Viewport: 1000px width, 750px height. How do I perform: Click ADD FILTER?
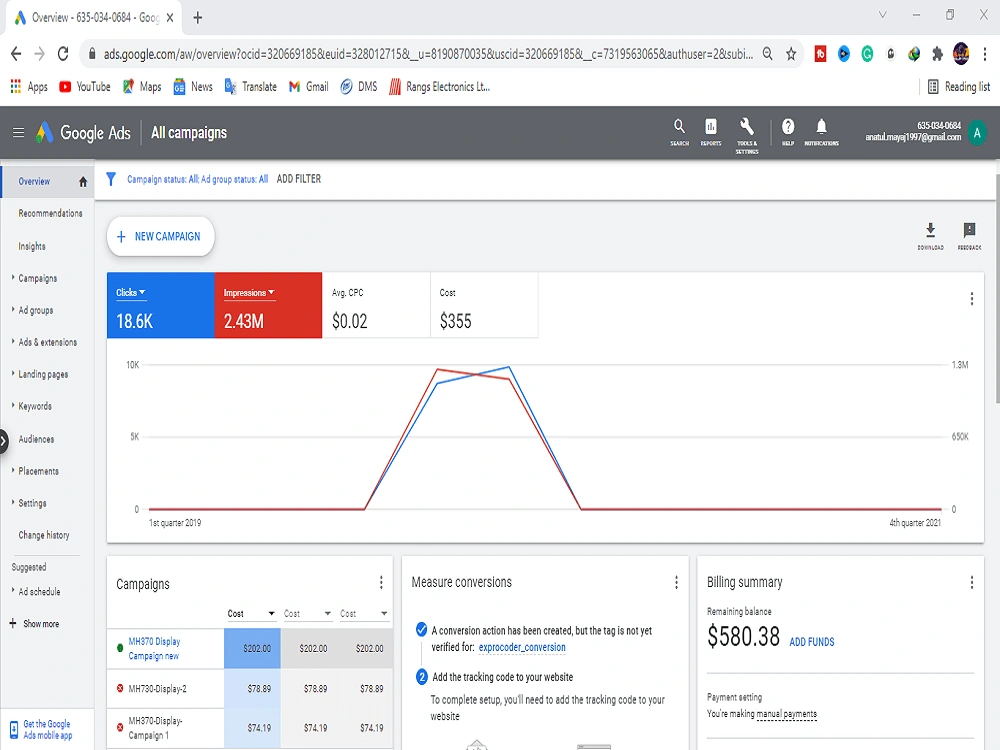(298, 179)
